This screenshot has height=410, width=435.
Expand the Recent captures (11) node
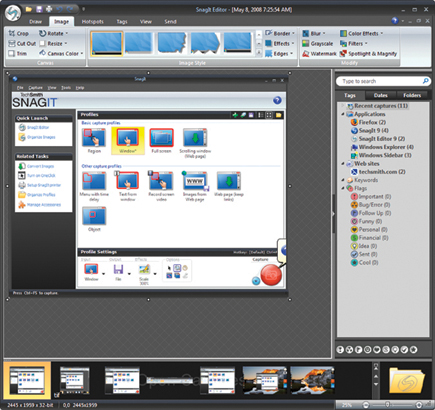342,105
